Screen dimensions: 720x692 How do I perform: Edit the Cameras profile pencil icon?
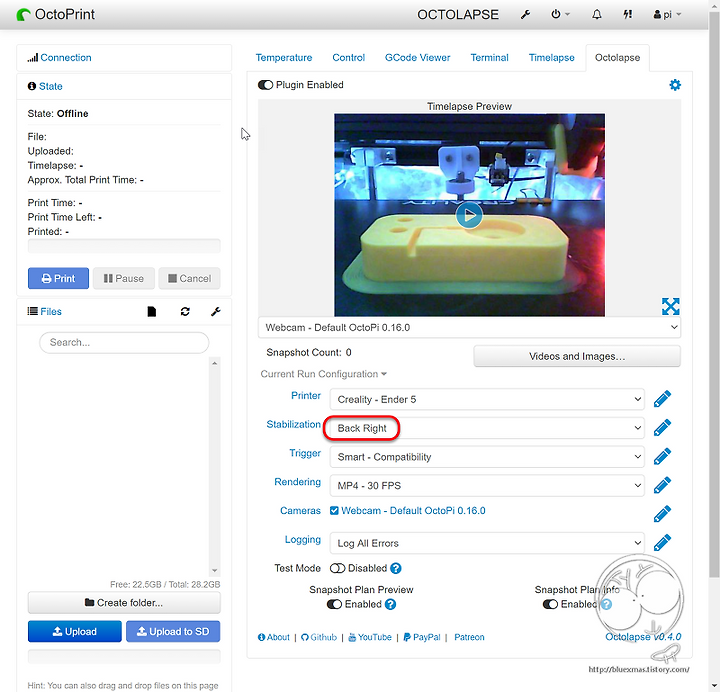tap(662, 514)
